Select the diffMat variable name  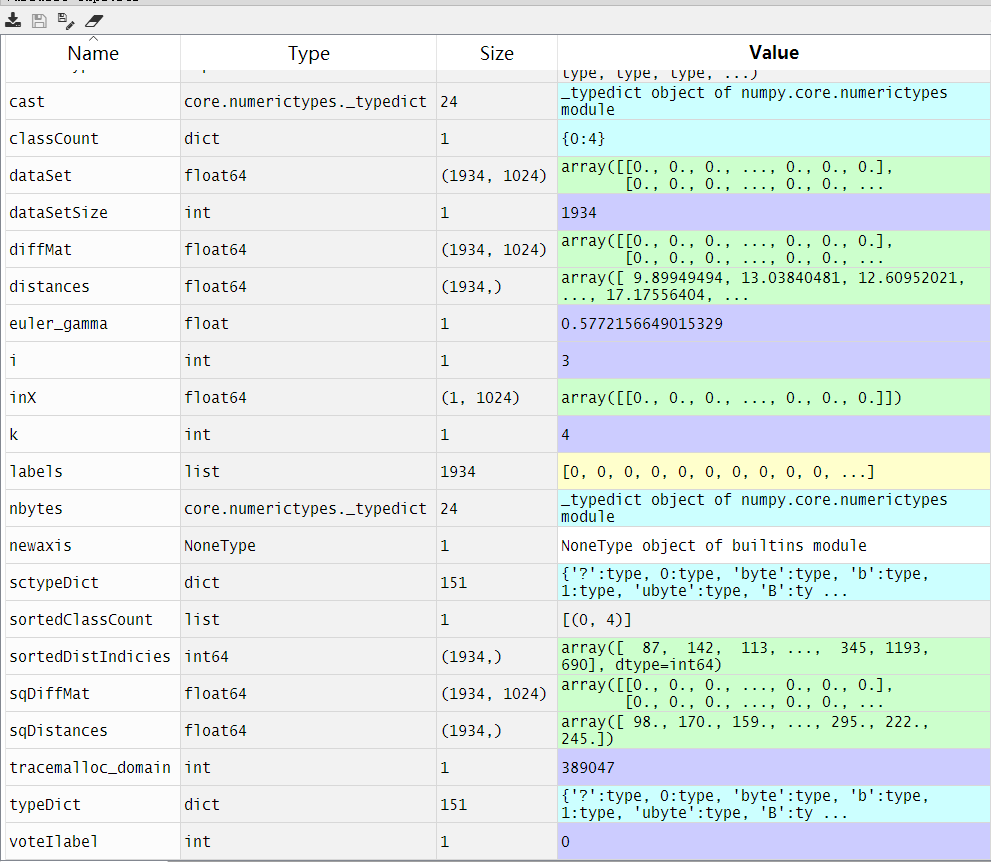coord(40,250)
